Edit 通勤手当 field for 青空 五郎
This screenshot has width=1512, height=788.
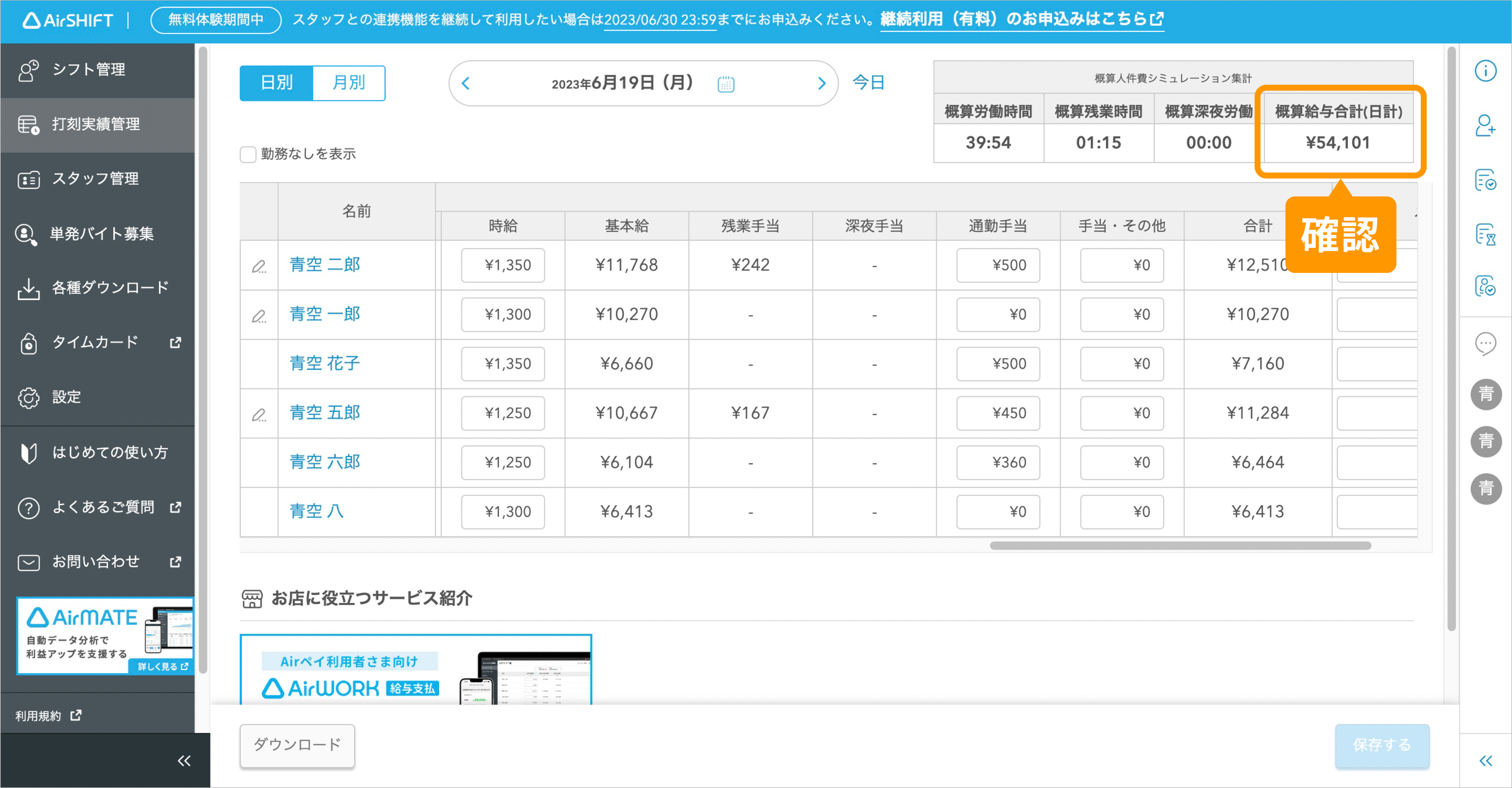pyautogui.click(x=998, y=413)
